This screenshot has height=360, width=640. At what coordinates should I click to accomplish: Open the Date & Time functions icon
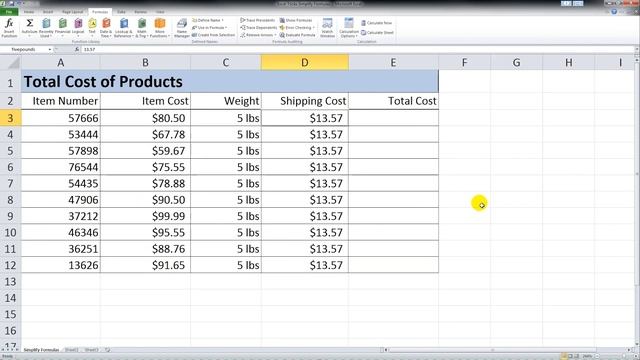coord(106,28)
